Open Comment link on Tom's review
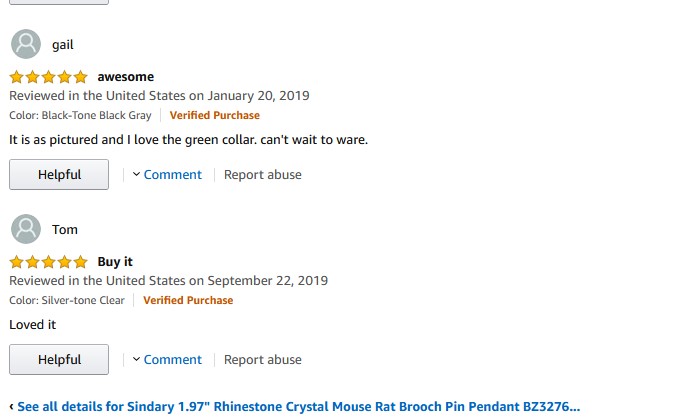691x420 pixels. [172, 360]
